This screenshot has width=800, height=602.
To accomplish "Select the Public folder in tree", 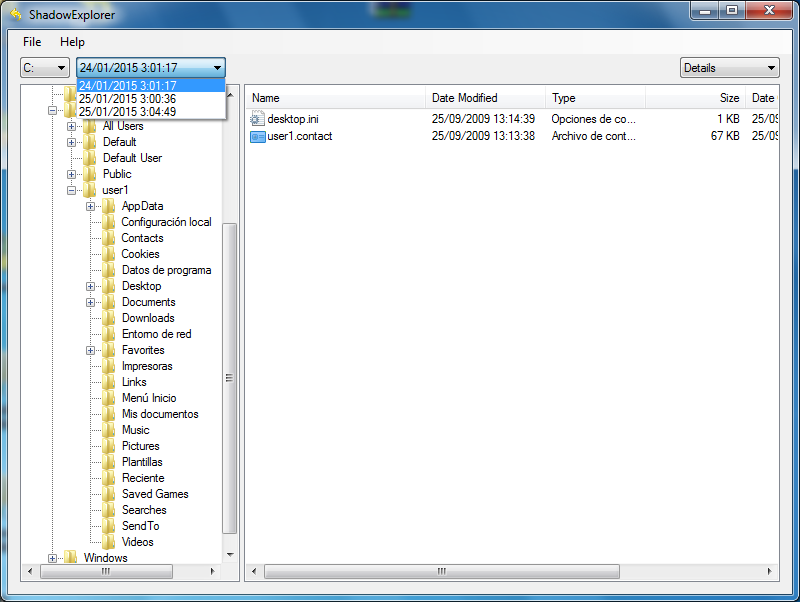I will tap(117, 174).
